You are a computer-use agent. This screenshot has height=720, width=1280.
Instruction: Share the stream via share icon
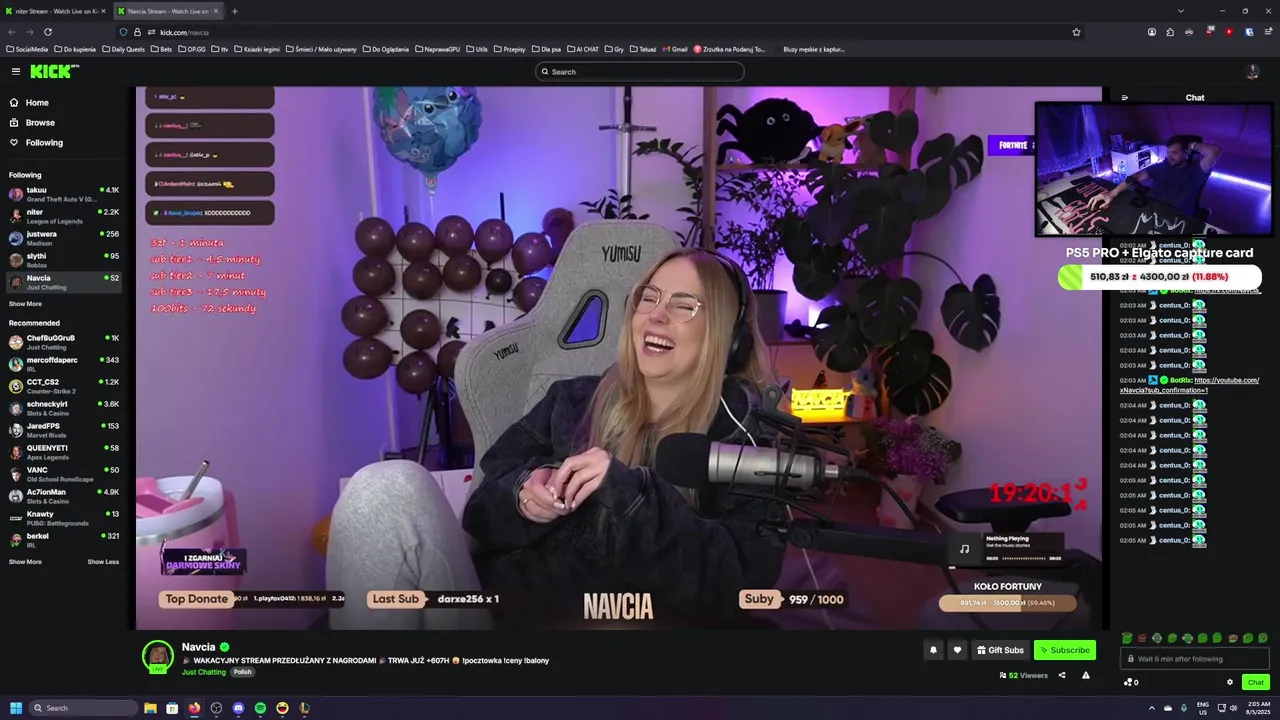pos(1062,675)
